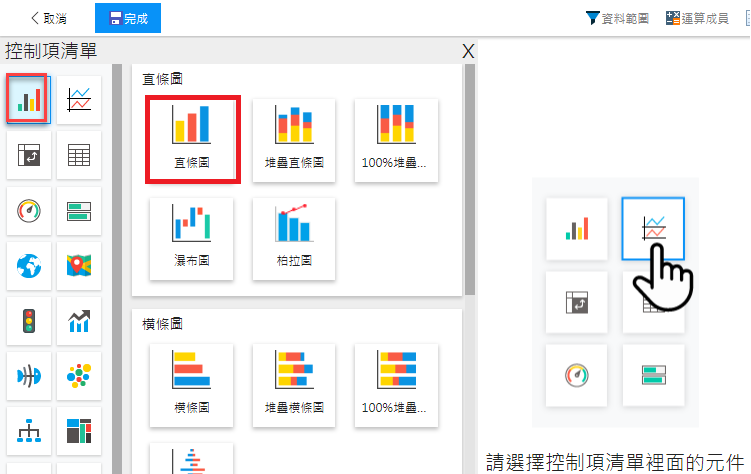Select the 堆疊直條圖 chart type
The height and width of the screenshot is (474, 751).
pos(295,139)
